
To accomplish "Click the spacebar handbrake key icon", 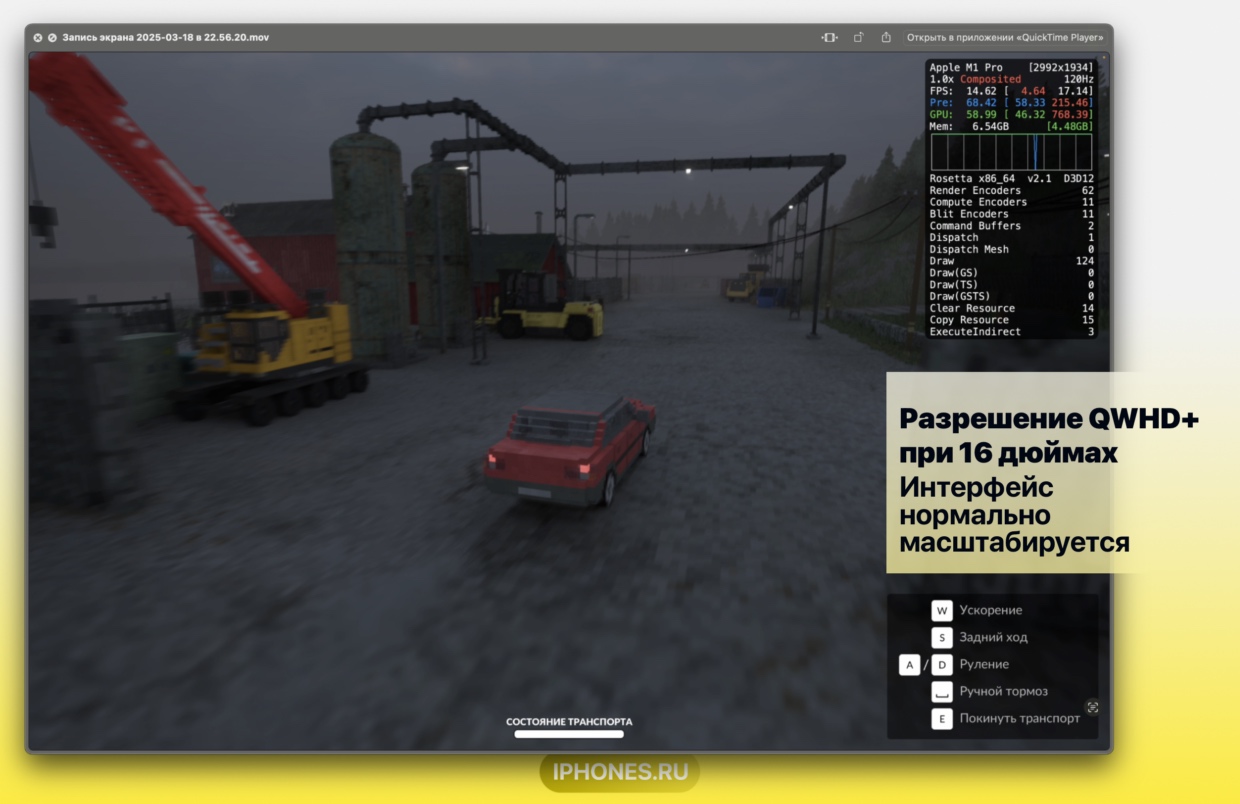I will tap(942, 691).
